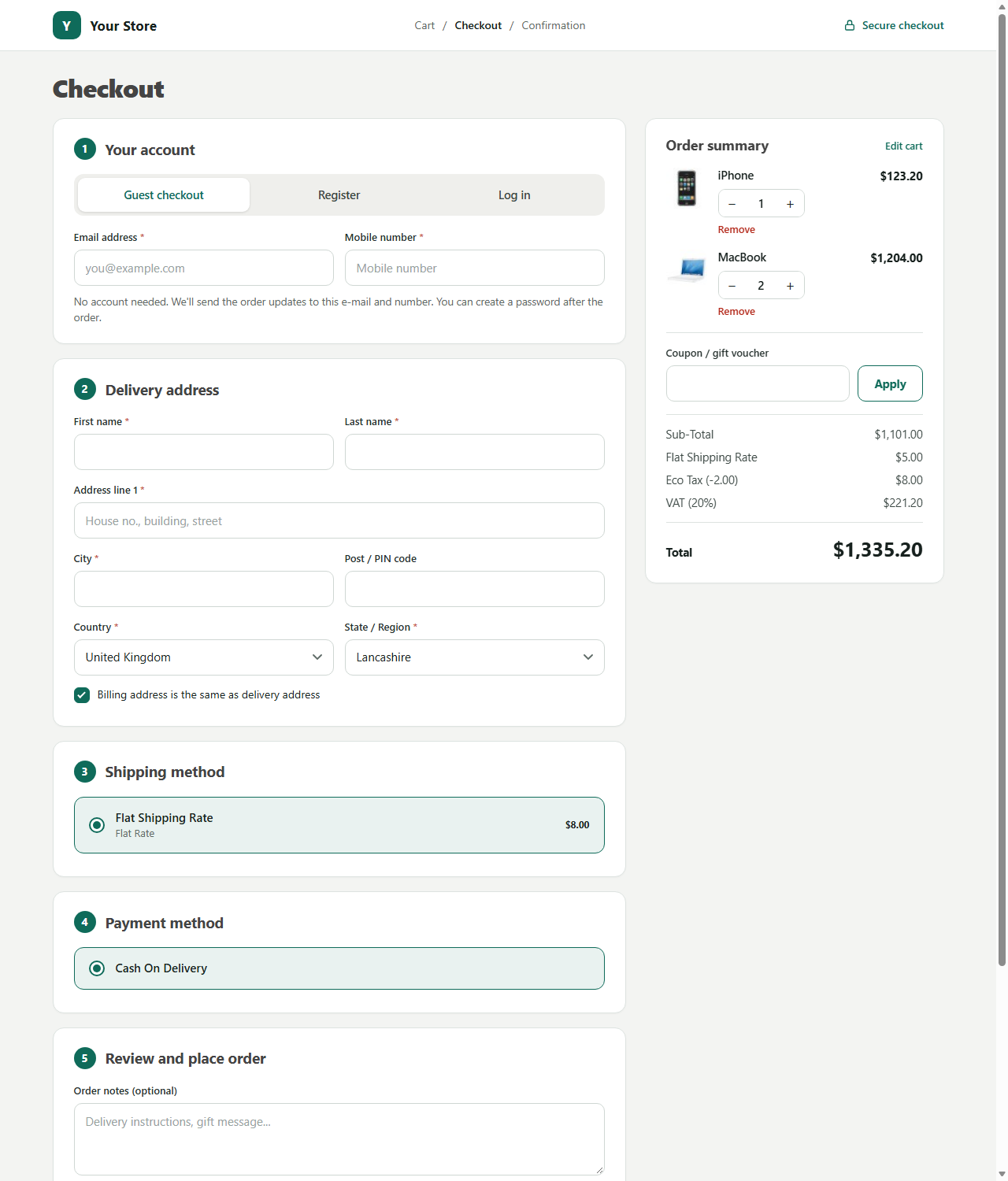Screen dimensions: 1008x1181
Task: Click the Mobile number field
Action: coord(475,268)
